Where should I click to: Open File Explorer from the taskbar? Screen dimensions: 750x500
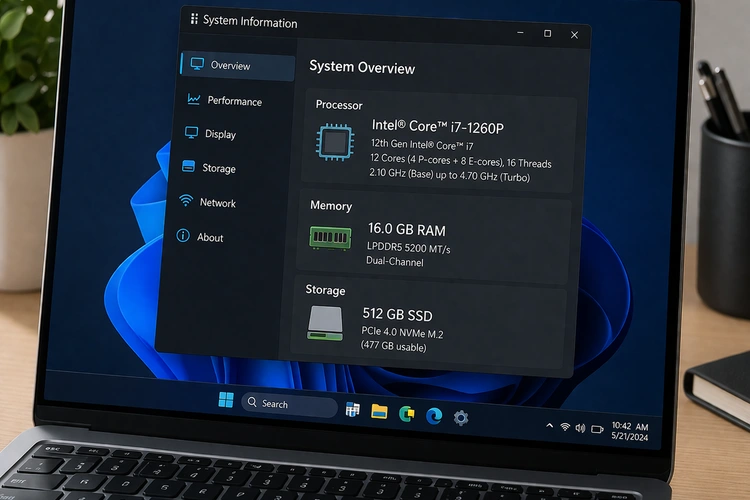(x=379, y=411)
